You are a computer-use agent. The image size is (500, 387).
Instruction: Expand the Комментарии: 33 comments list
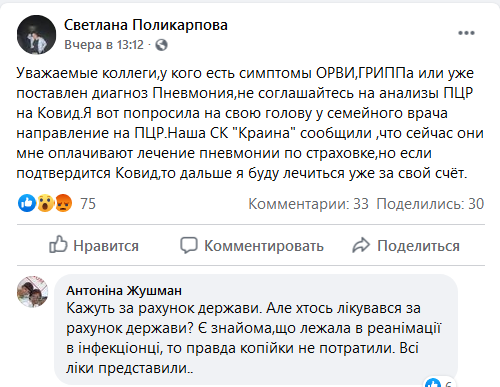pos(308,204)
